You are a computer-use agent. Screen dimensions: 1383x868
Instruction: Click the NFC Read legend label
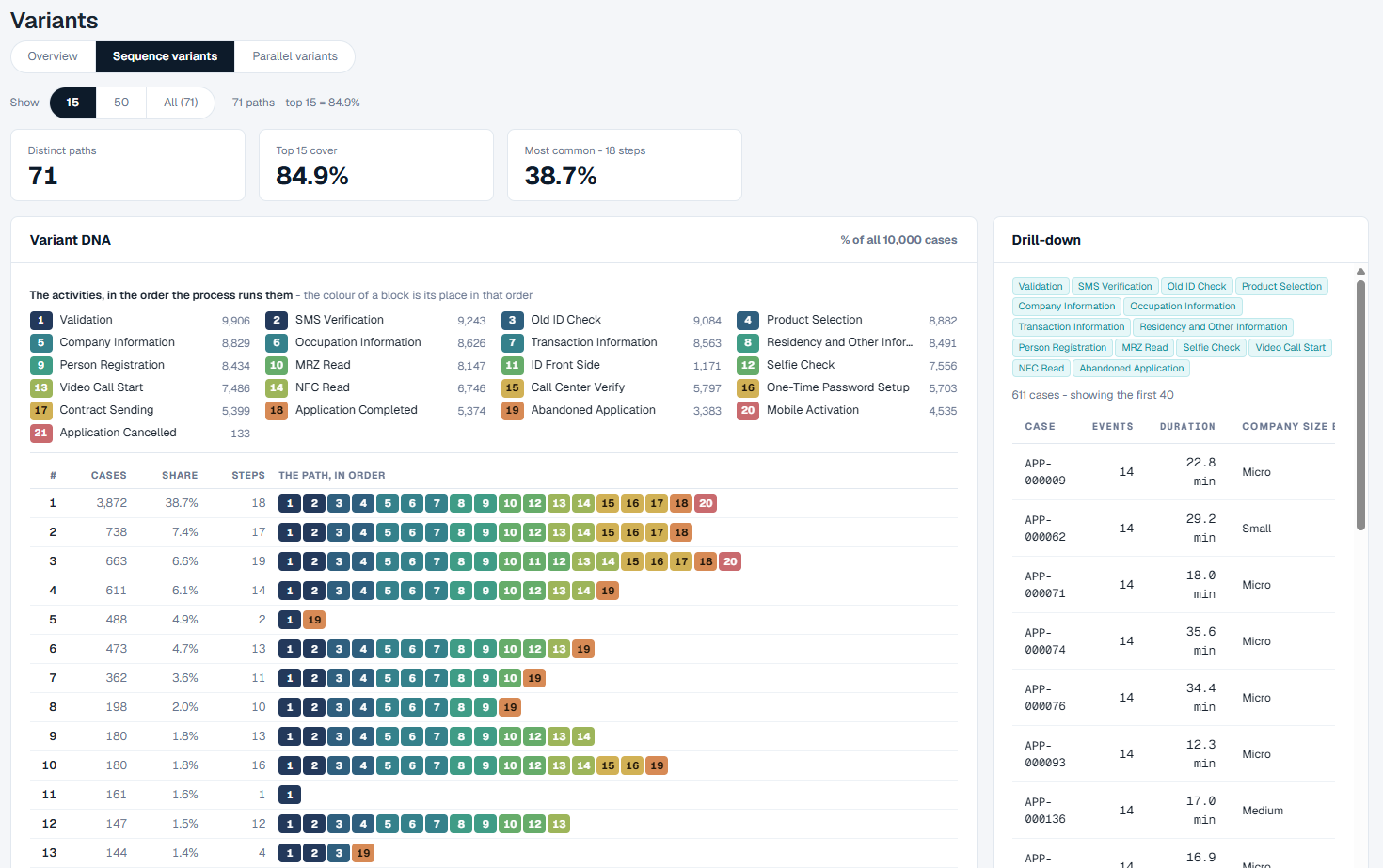click(x=323, y=387)
